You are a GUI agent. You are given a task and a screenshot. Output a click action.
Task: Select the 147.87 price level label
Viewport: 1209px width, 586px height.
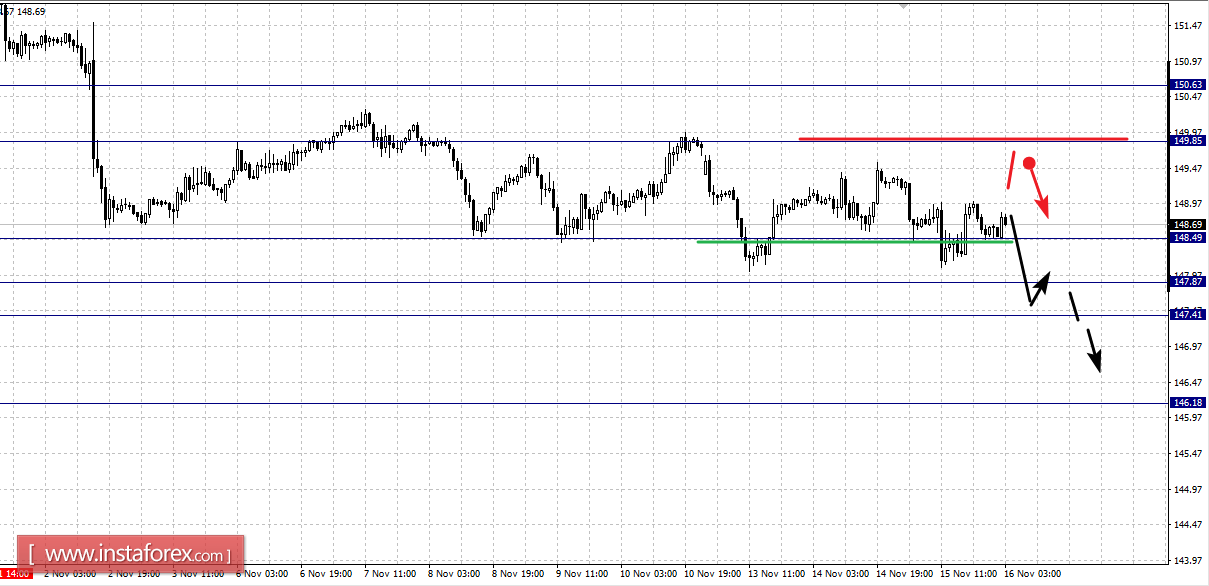[1188, 282]
